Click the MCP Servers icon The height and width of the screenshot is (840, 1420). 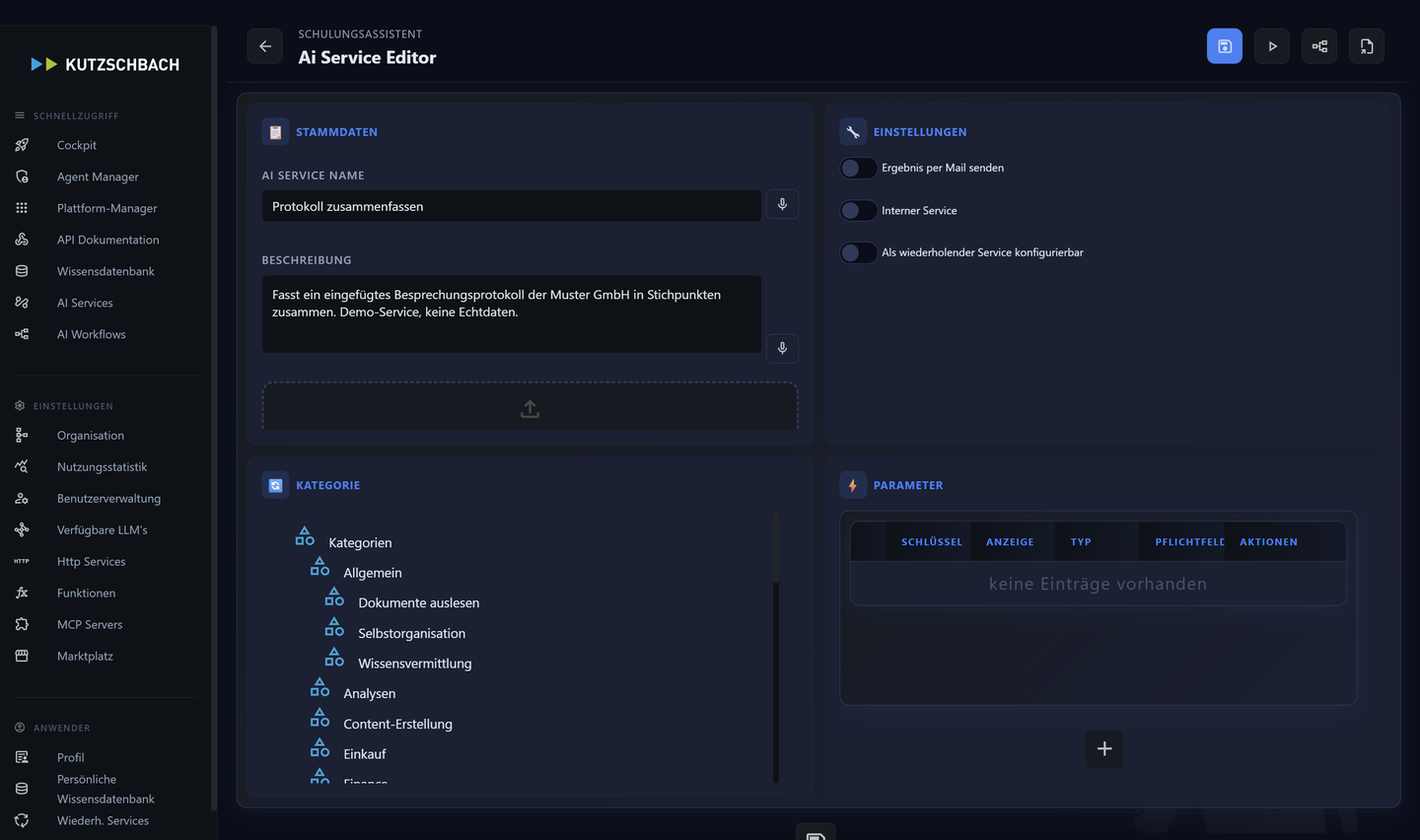coord(22,624)
